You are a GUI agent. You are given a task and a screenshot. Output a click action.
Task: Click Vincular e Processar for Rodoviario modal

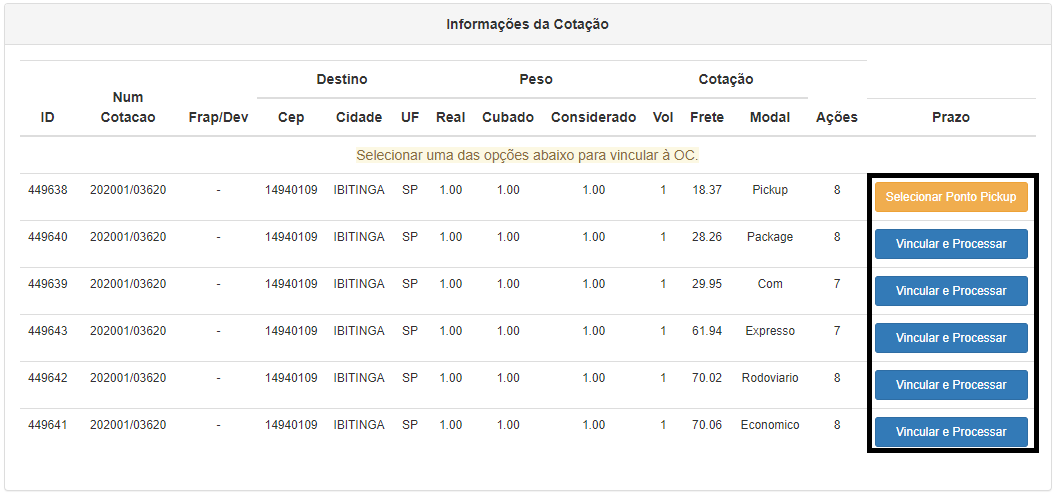click(x=951, y=385)
